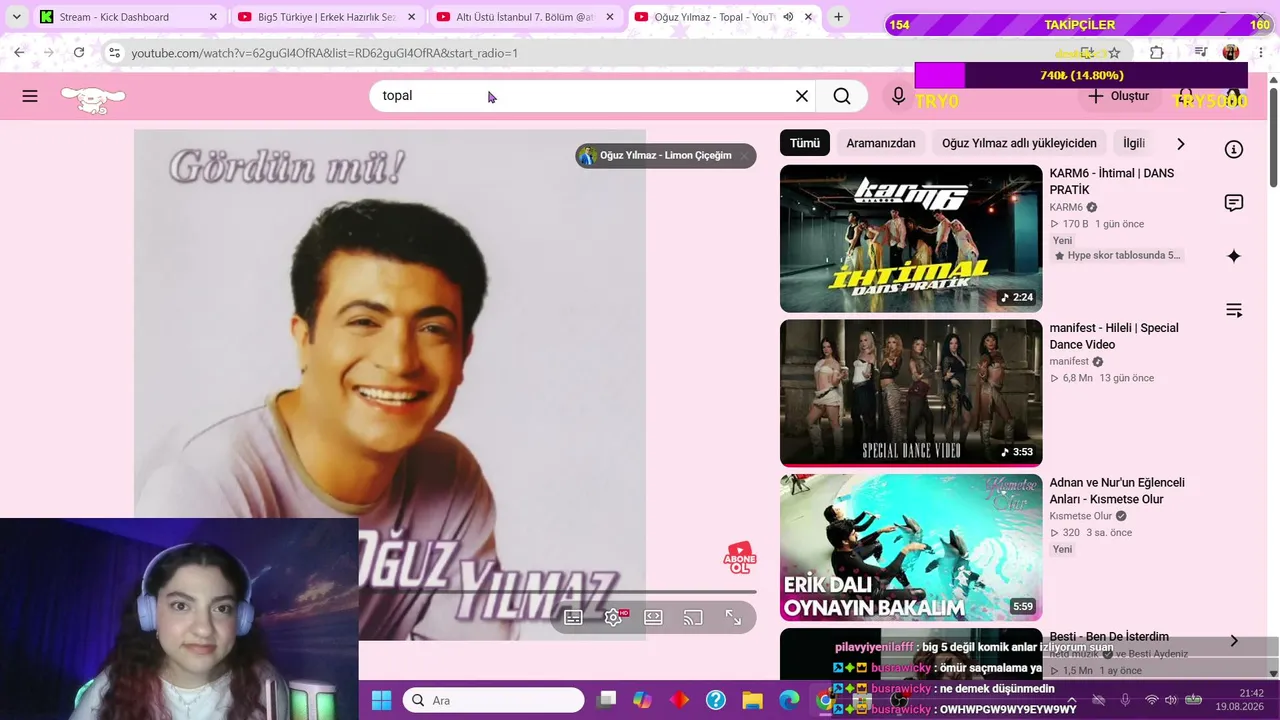Viewport: 1280px width, 720px height.
Task: Switch to Big5 Türkiye tab
Action: tap(326, 17)
